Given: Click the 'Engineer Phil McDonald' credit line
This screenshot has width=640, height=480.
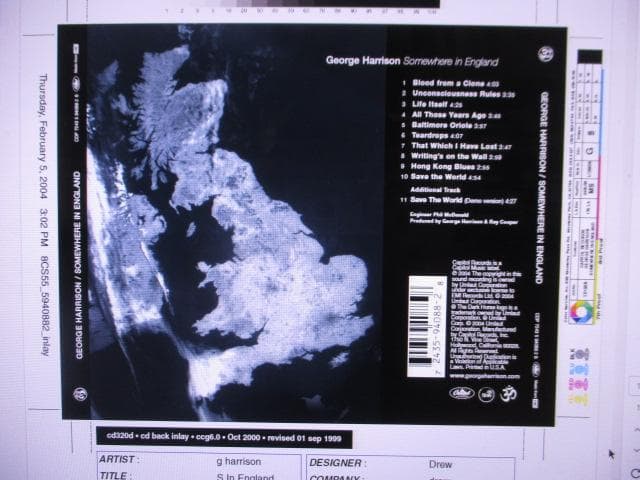Looking at the screenshot, I should coord(439,215).
